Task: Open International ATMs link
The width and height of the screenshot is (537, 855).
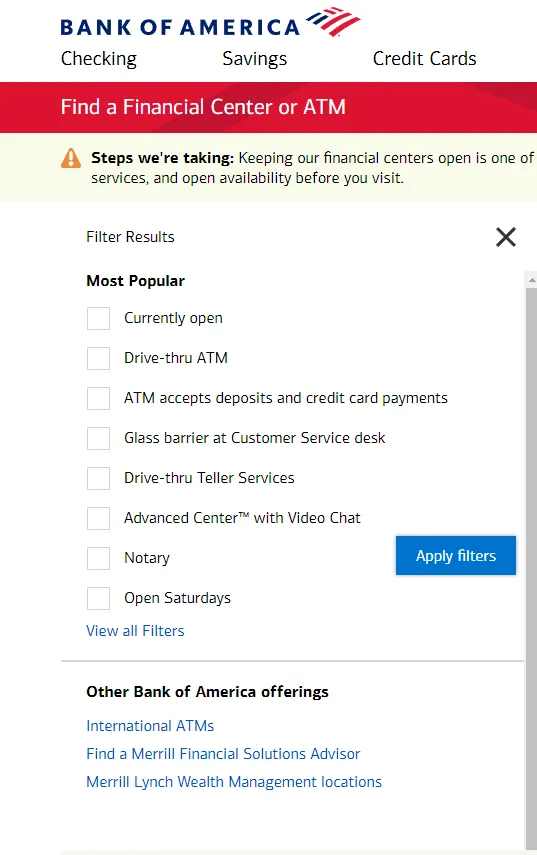Action: pyautogui.click(x=150, y=726)
